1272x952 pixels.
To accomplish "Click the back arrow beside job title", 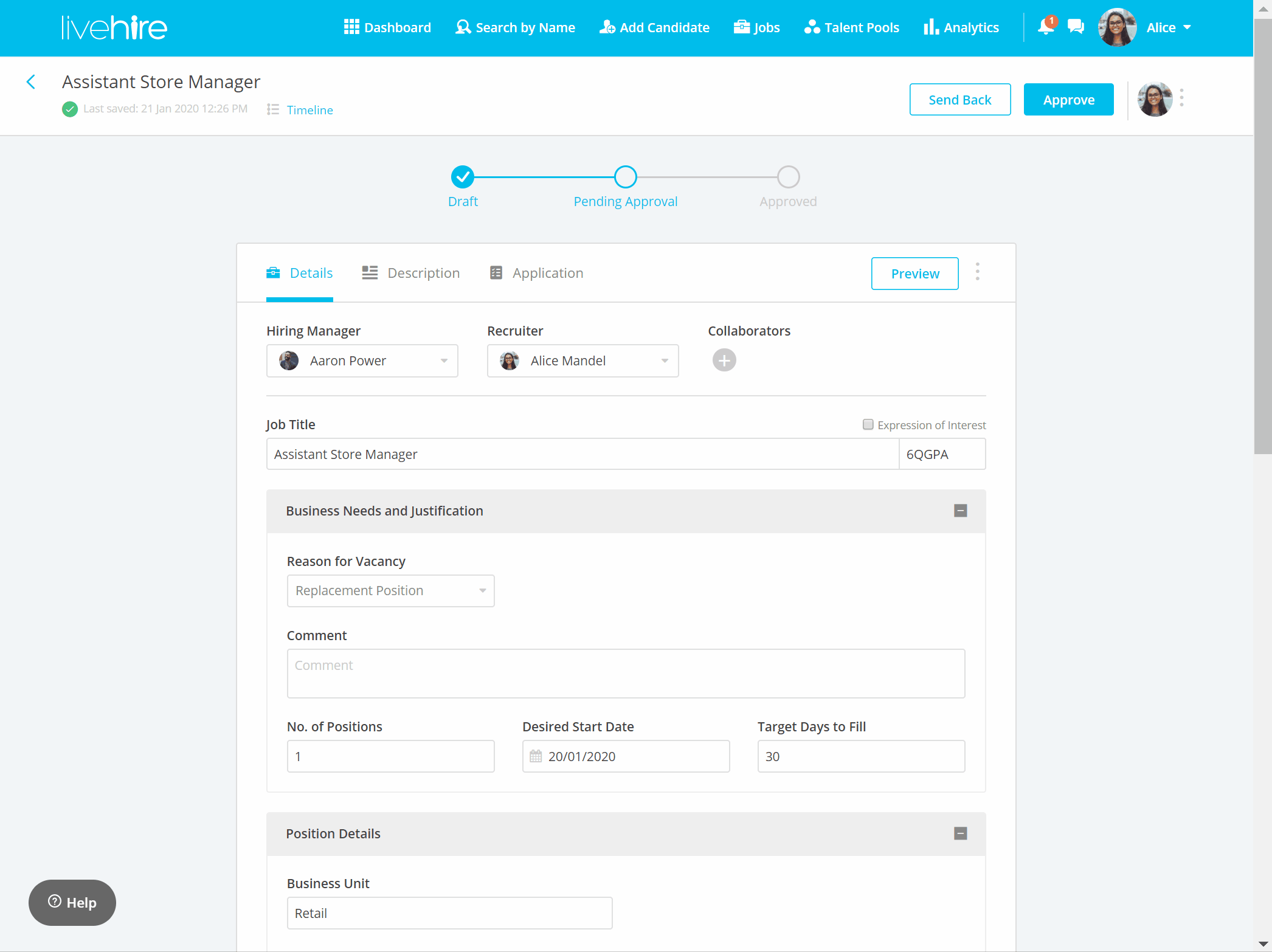I will (31, 82).
